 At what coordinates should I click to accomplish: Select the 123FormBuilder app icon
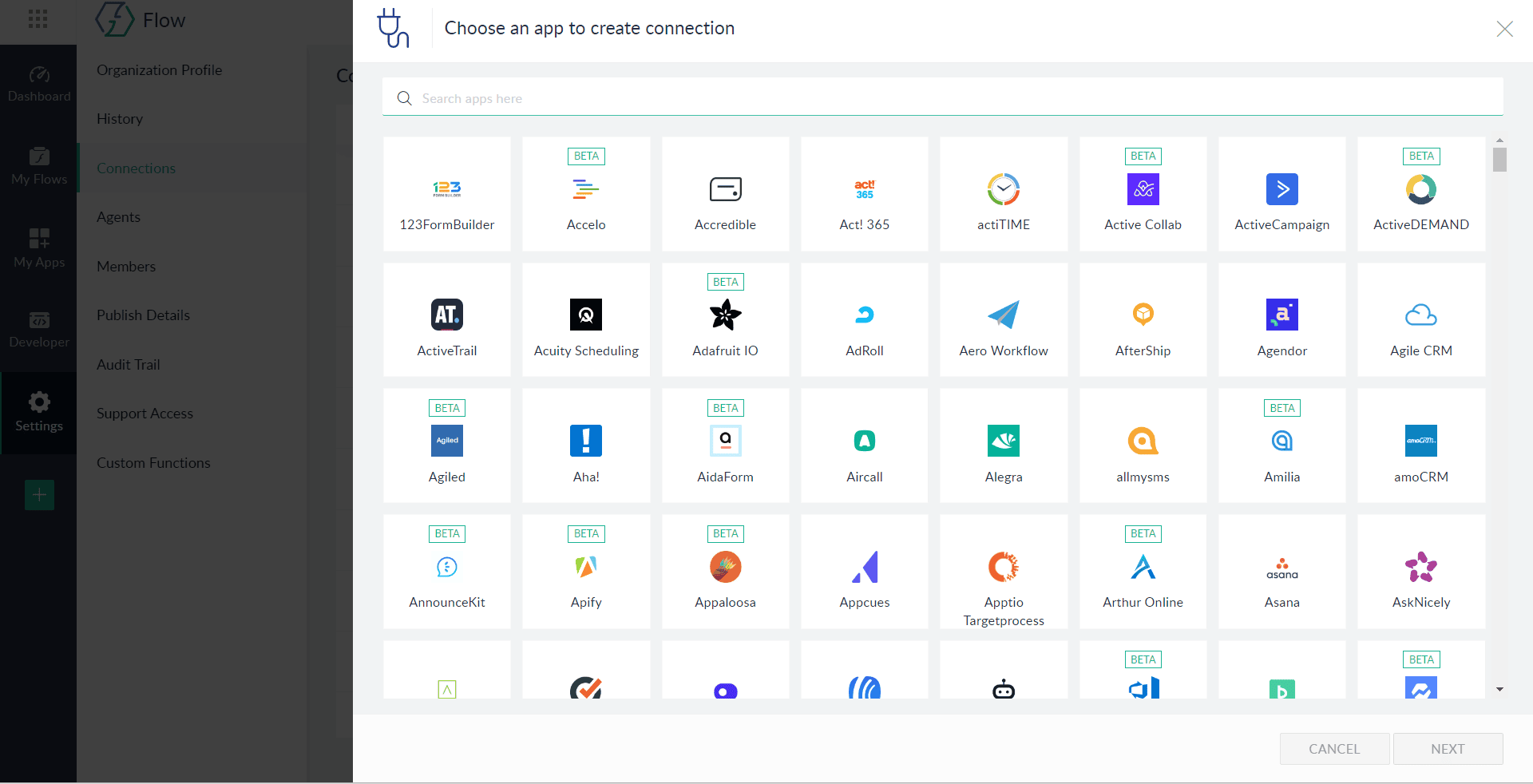tap(446, 189)
